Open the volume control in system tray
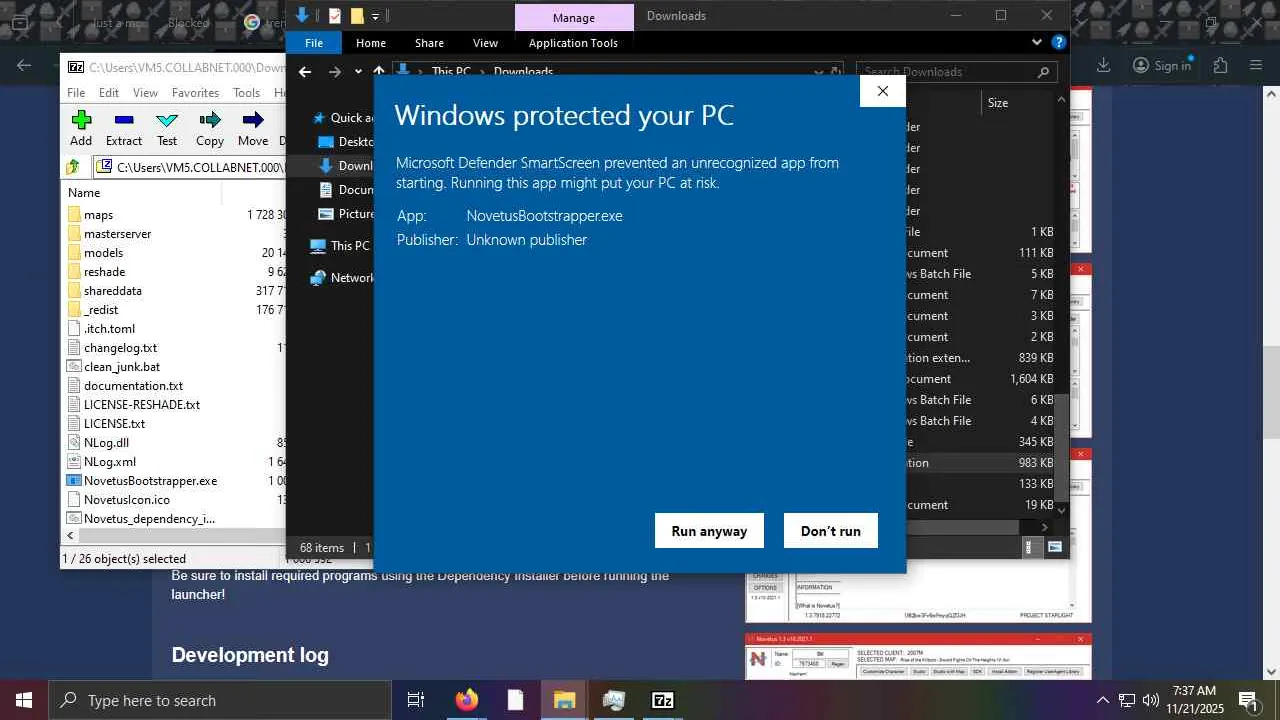Screen dimensions: 1280x720 coord(1151,700)
